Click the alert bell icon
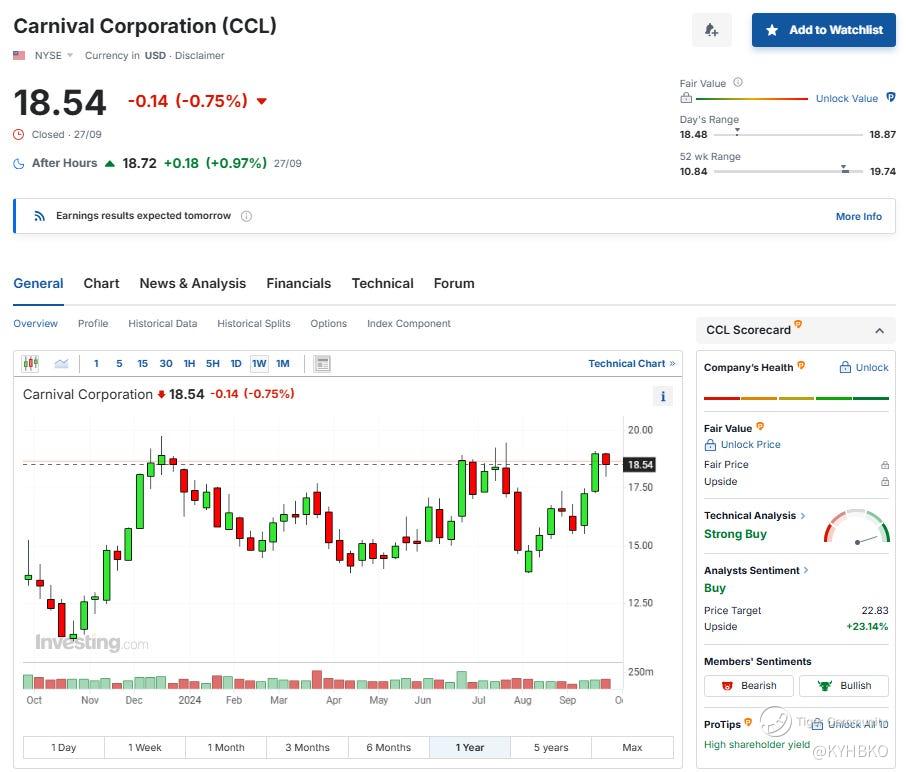The height and width of the screenshot is (772, 906). [x=712, y=29]
